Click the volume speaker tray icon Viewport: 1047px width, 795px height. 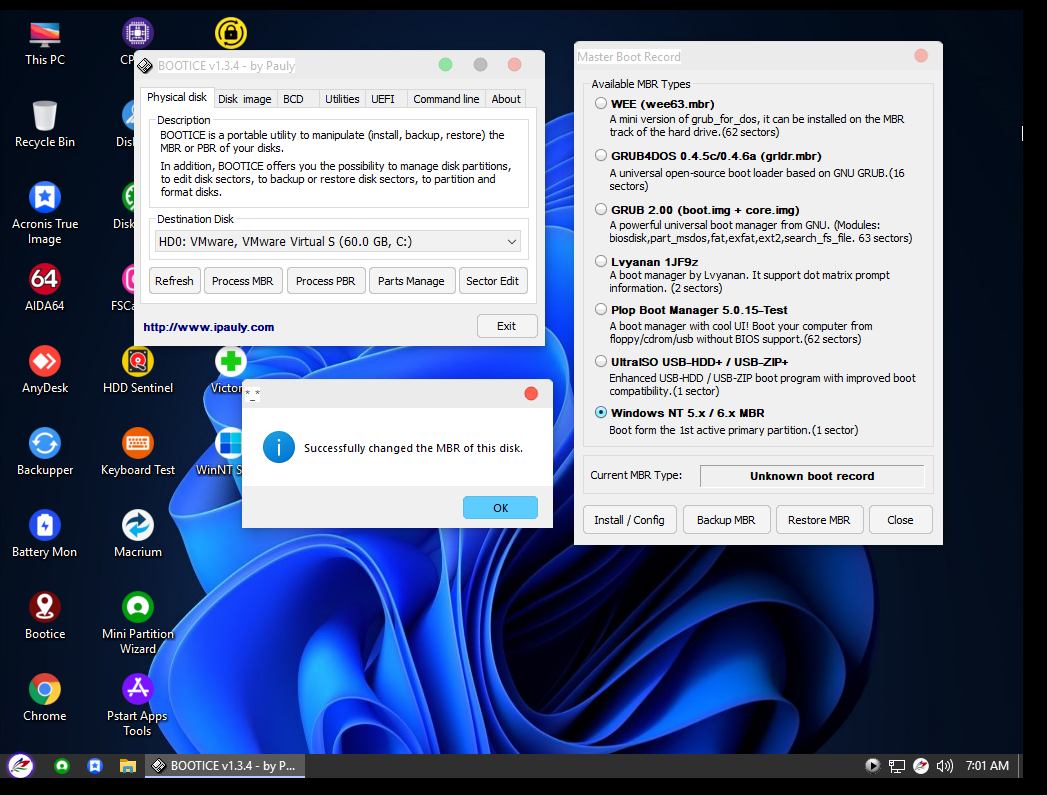click(944, 766)
